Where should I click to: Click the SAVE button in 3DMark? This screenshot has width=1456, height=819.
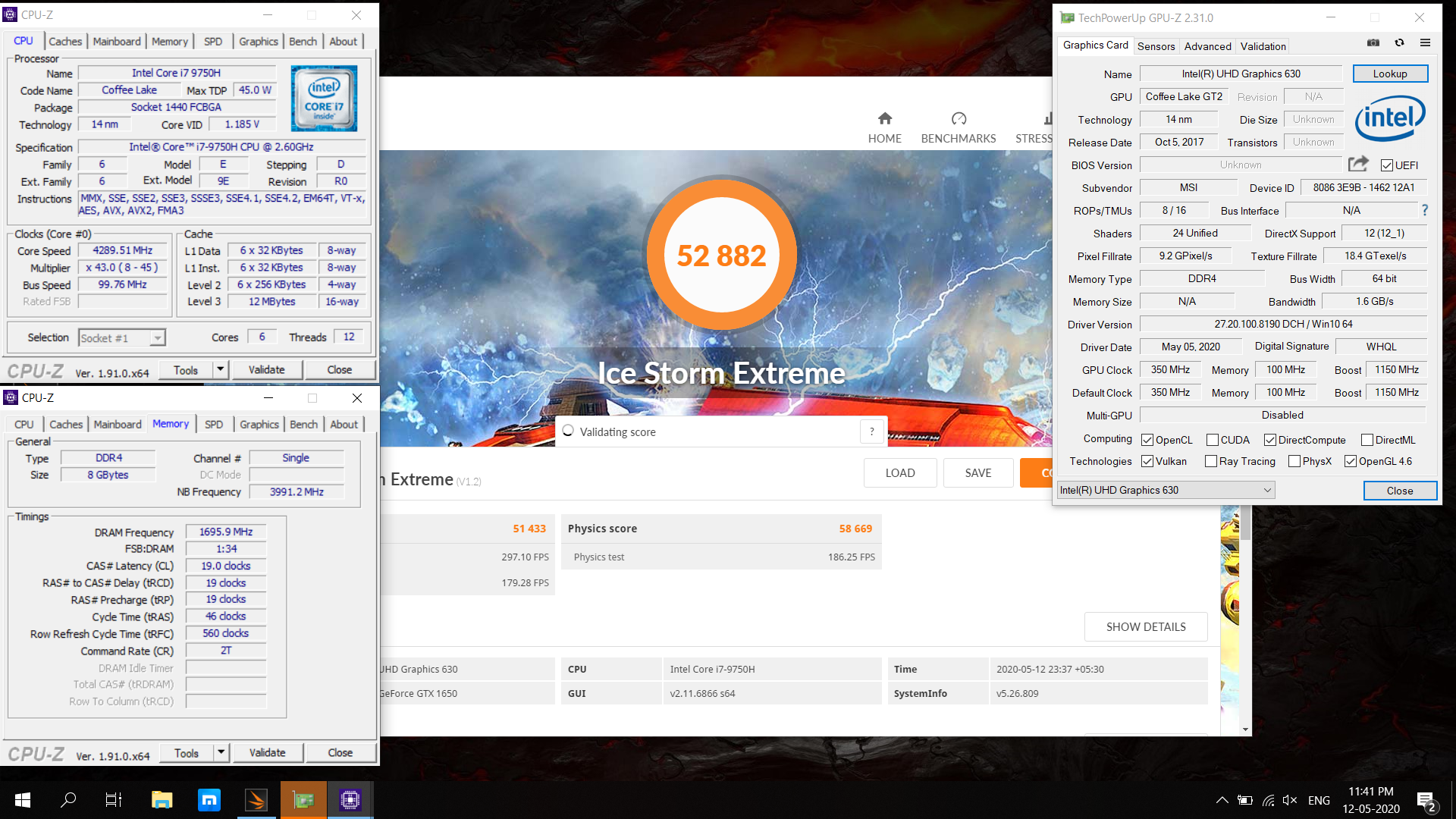[x=978, y=472]
